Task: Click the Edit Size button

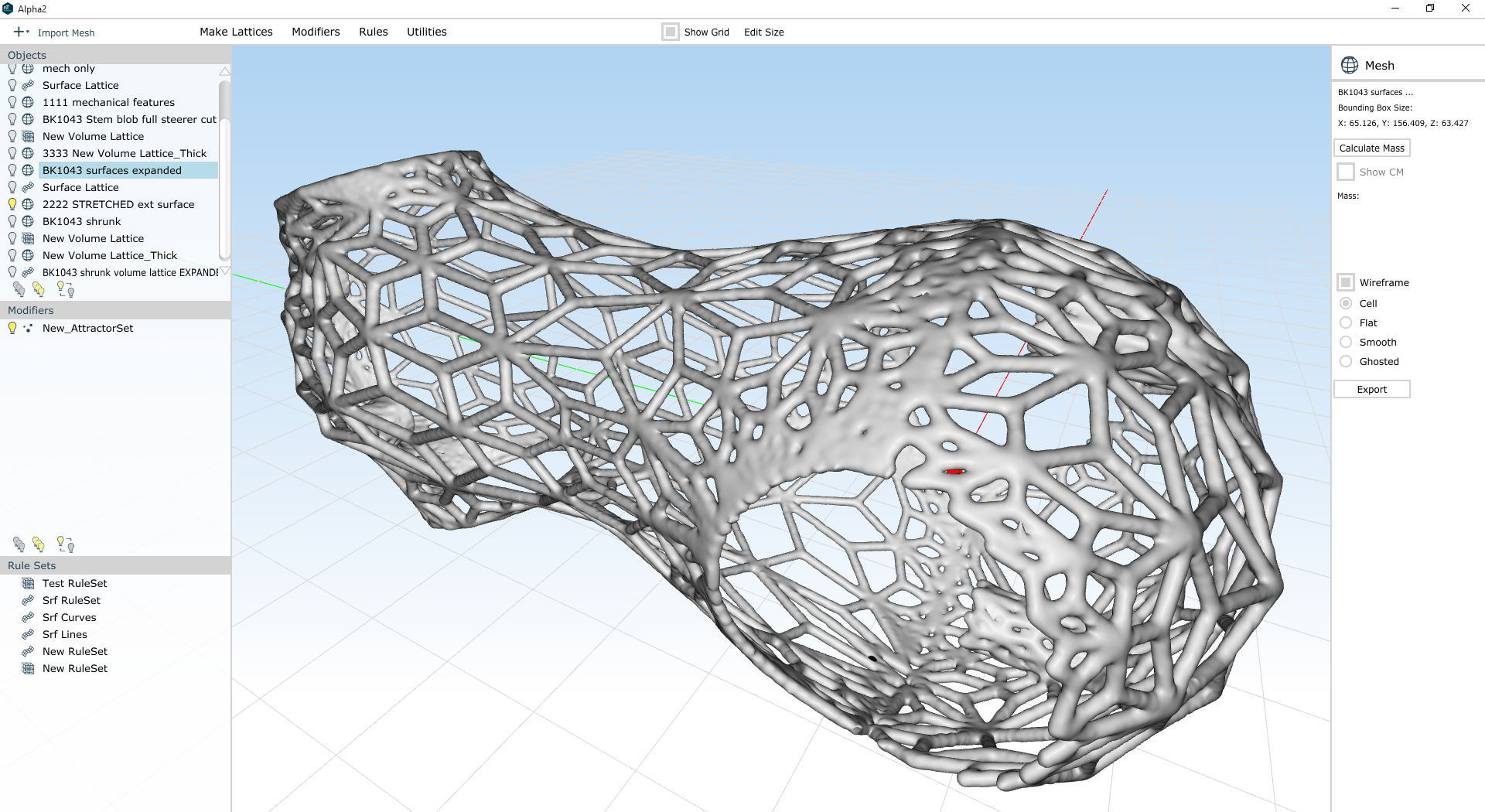Action: [x=764, y=32]
